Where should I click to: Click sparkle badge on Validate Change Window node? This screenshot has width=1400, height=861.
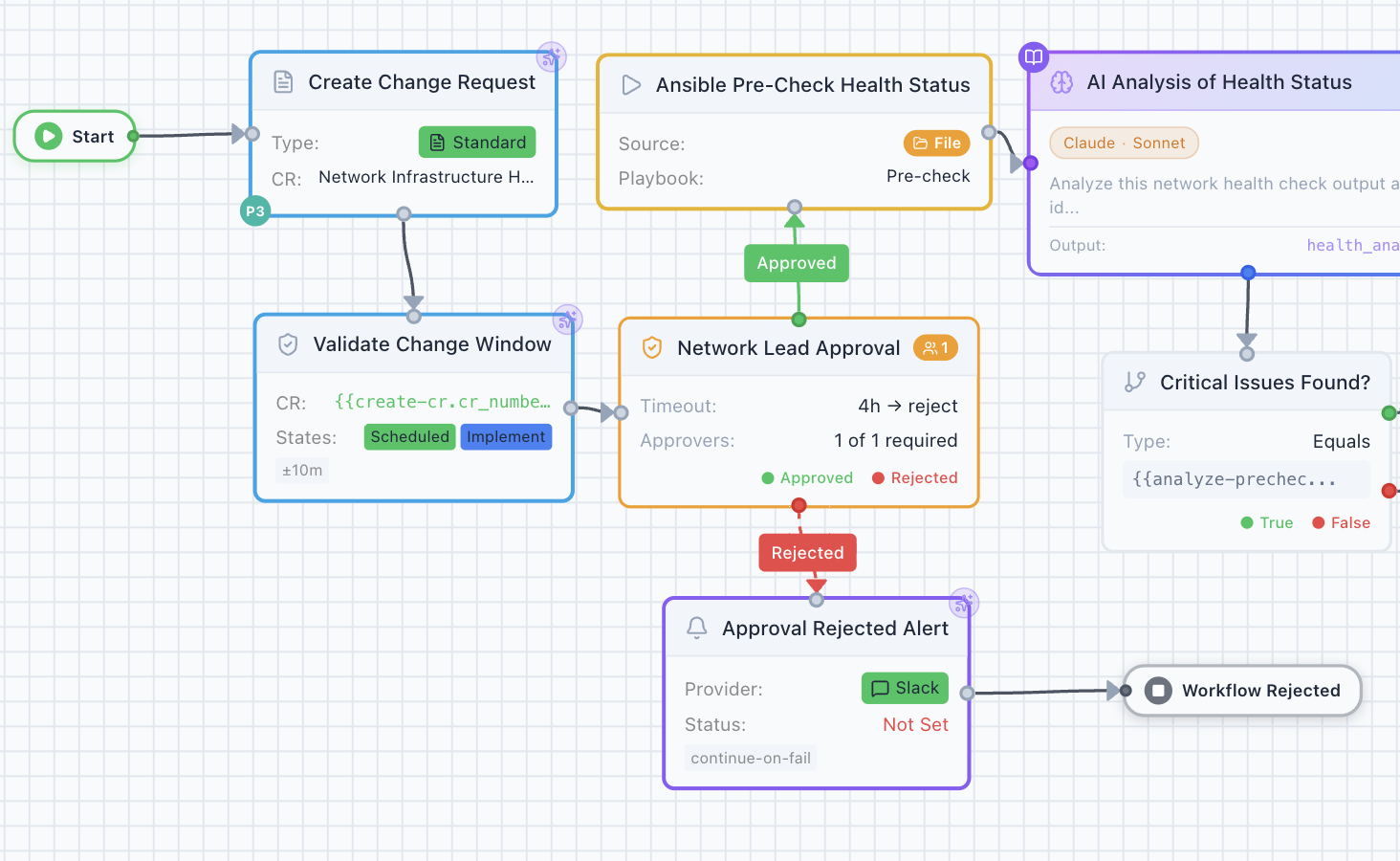pos(568,320)
